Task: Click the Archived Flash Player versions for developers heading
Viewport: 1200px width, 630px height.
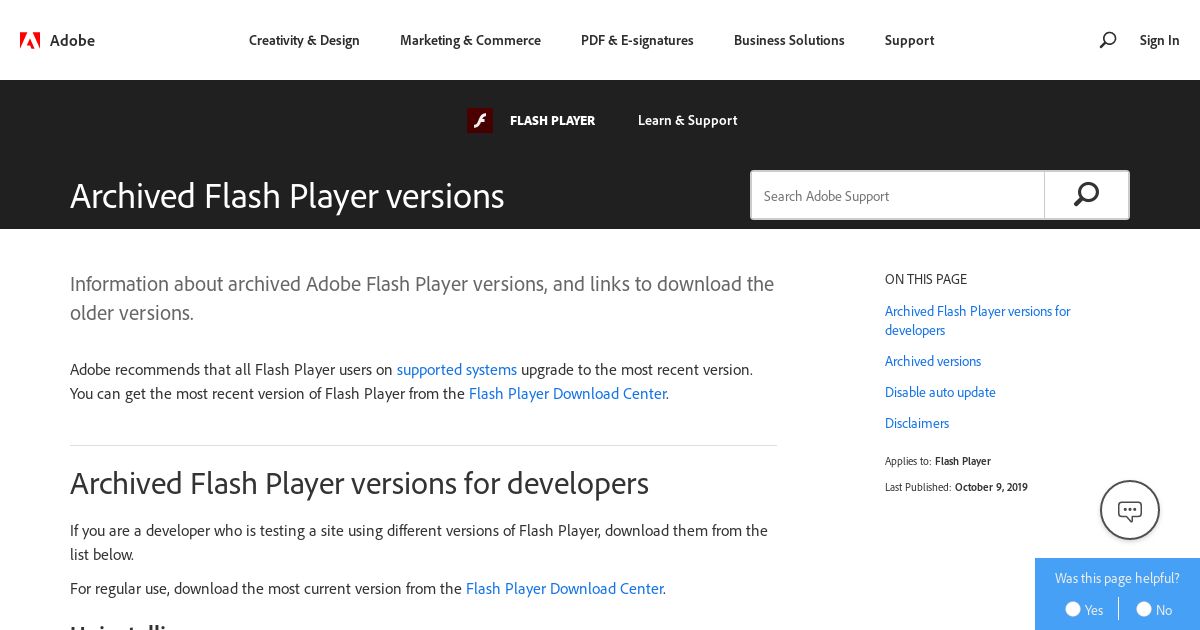Action: pos(359,483)
